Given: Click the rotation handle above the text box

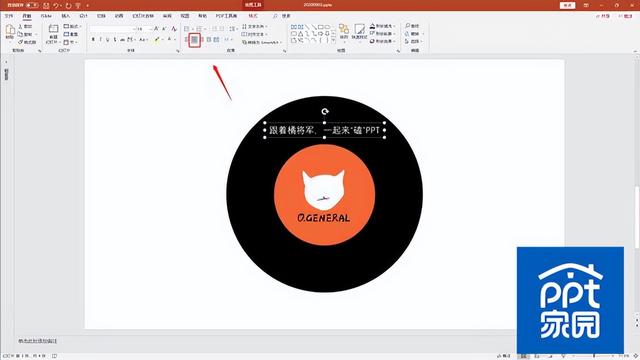Looking at the screenshot, I should click(325, 111).
